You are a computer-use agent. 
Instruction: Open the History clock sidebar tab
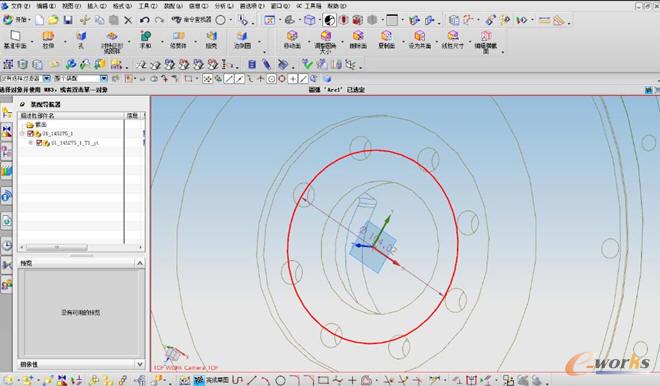click(x=7, y=245)
